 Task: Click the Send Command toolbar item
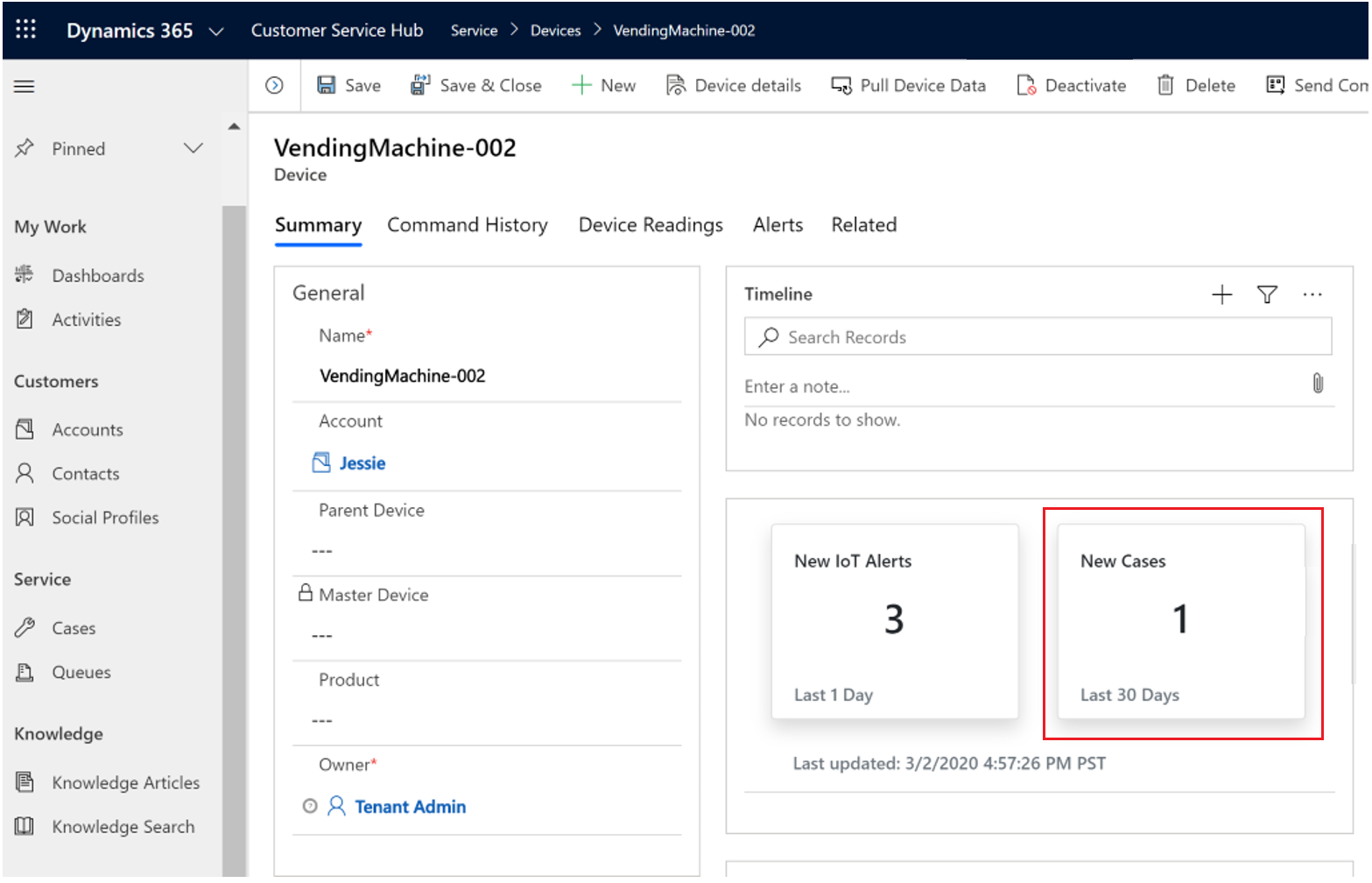tap(1316, 85)
